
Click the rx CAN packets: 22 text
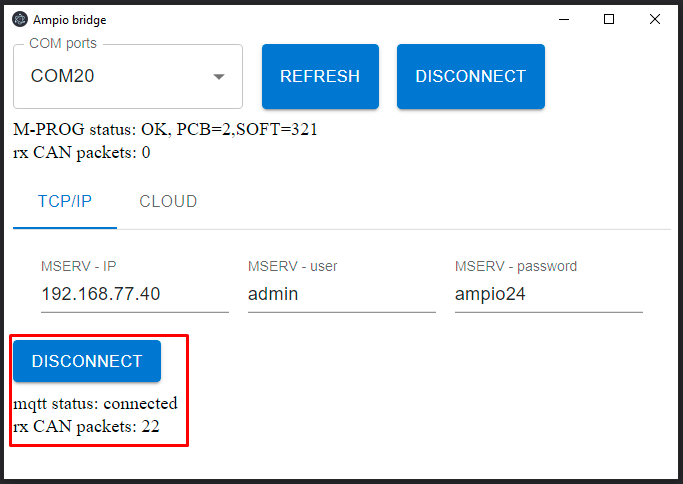tap(86, 426)
